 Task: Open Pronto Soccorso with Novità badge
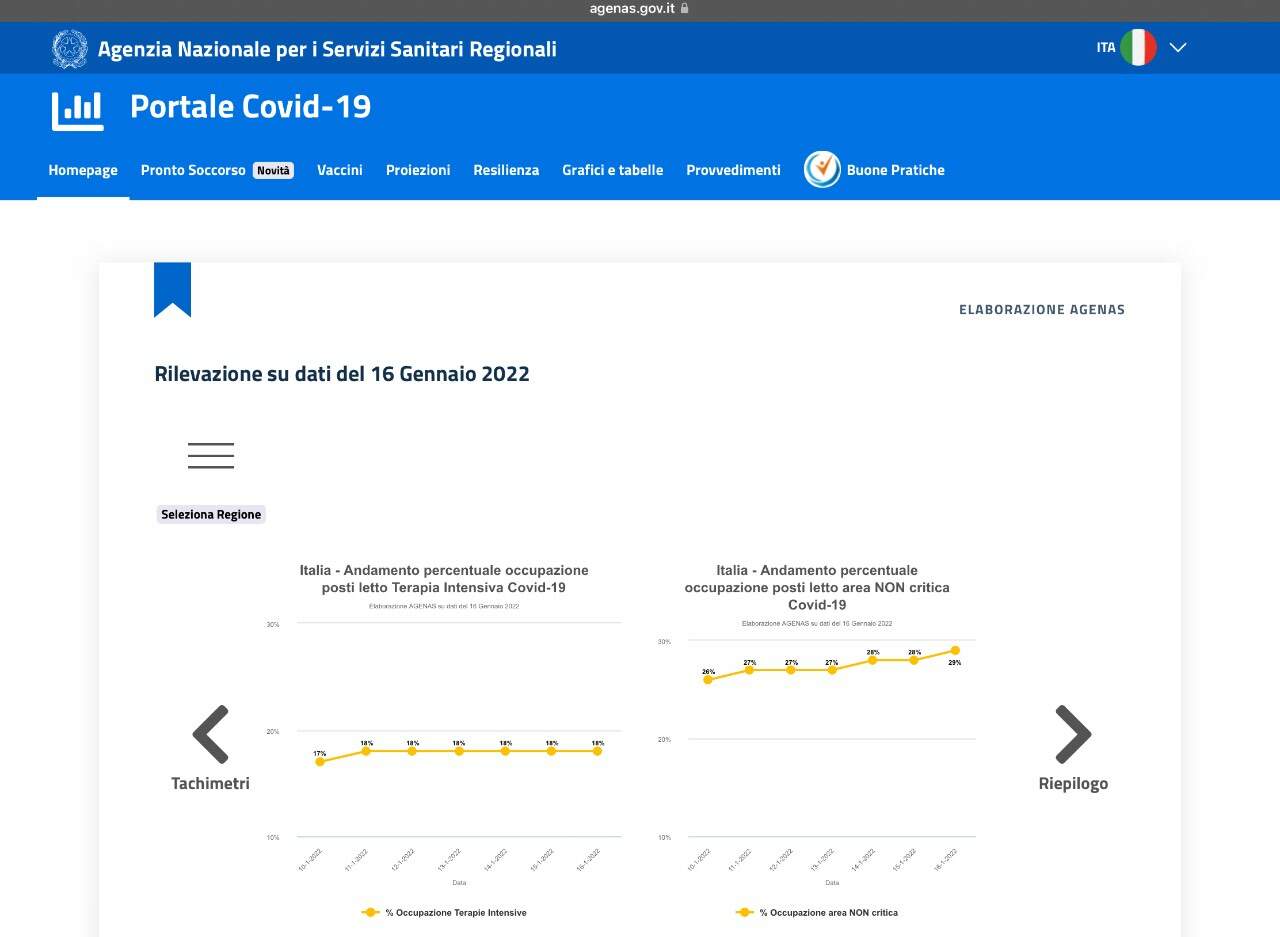(x=217, y=170)
